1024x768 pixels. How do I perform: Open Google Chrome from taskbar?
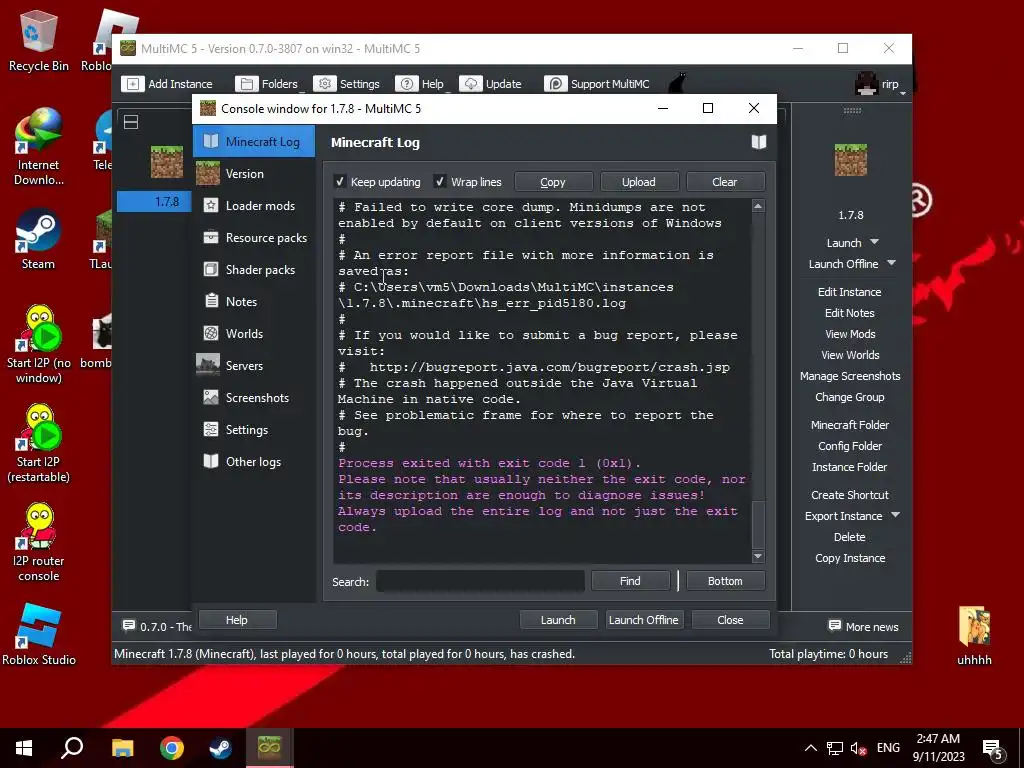pyautogui.click(x=171, y=748)
